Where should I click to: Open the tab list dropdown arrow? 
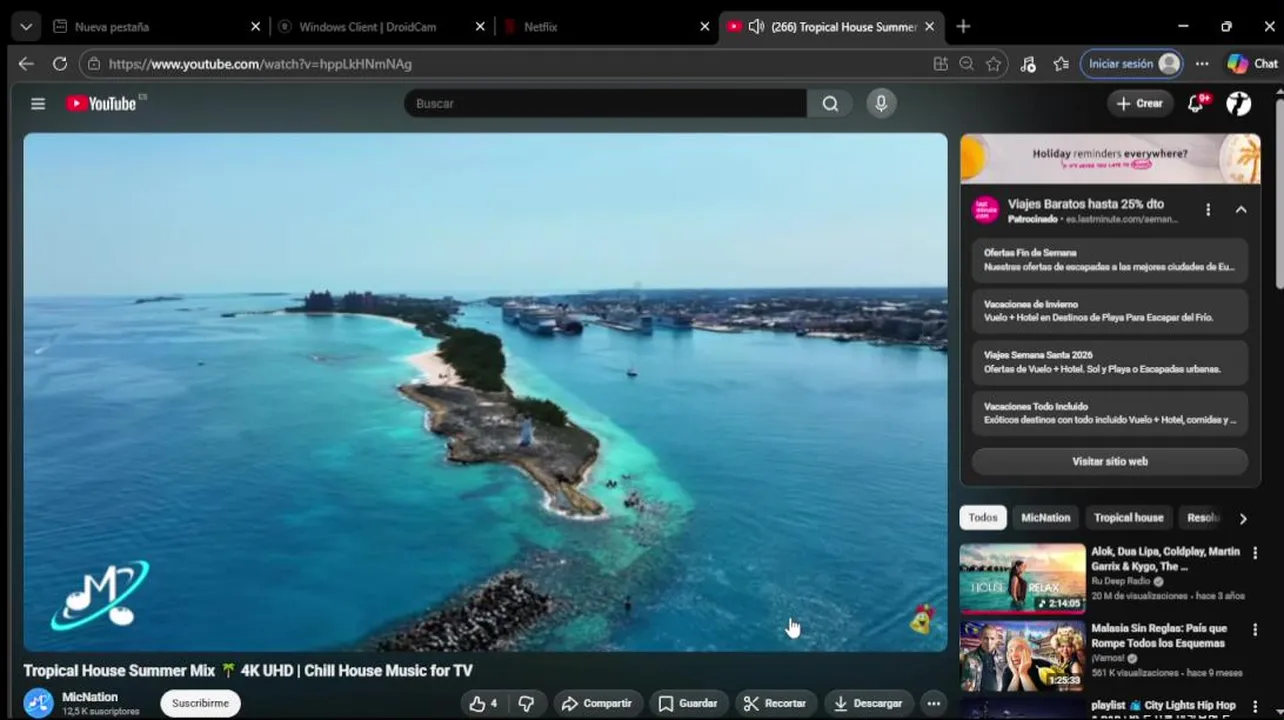[26, 27]
